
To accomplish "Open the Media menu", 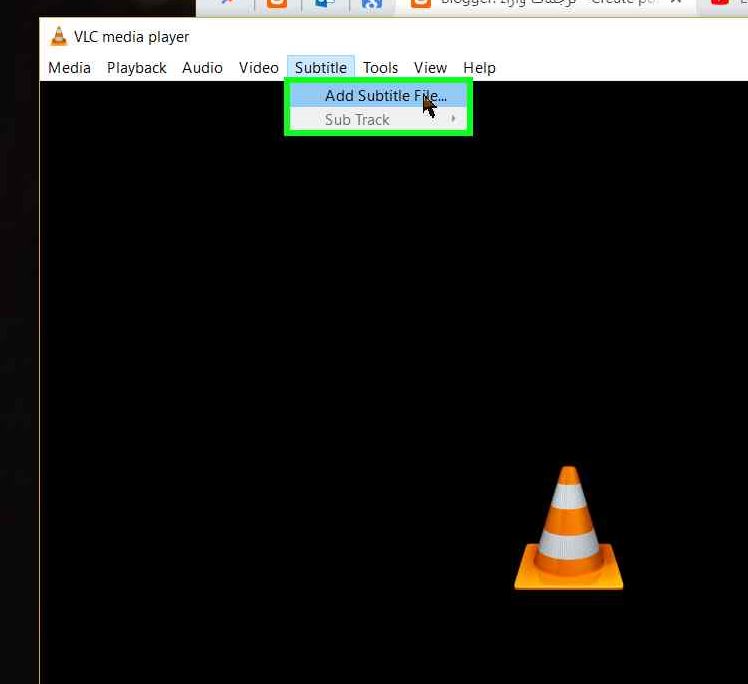I will point(70,68).
